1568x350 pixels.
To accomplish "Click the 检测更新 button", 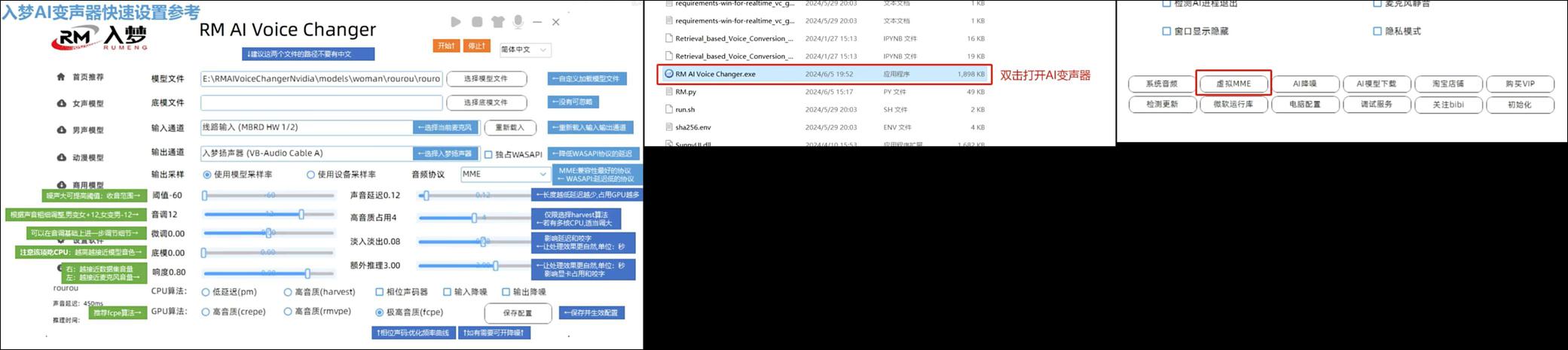I will pos(1162,105).
